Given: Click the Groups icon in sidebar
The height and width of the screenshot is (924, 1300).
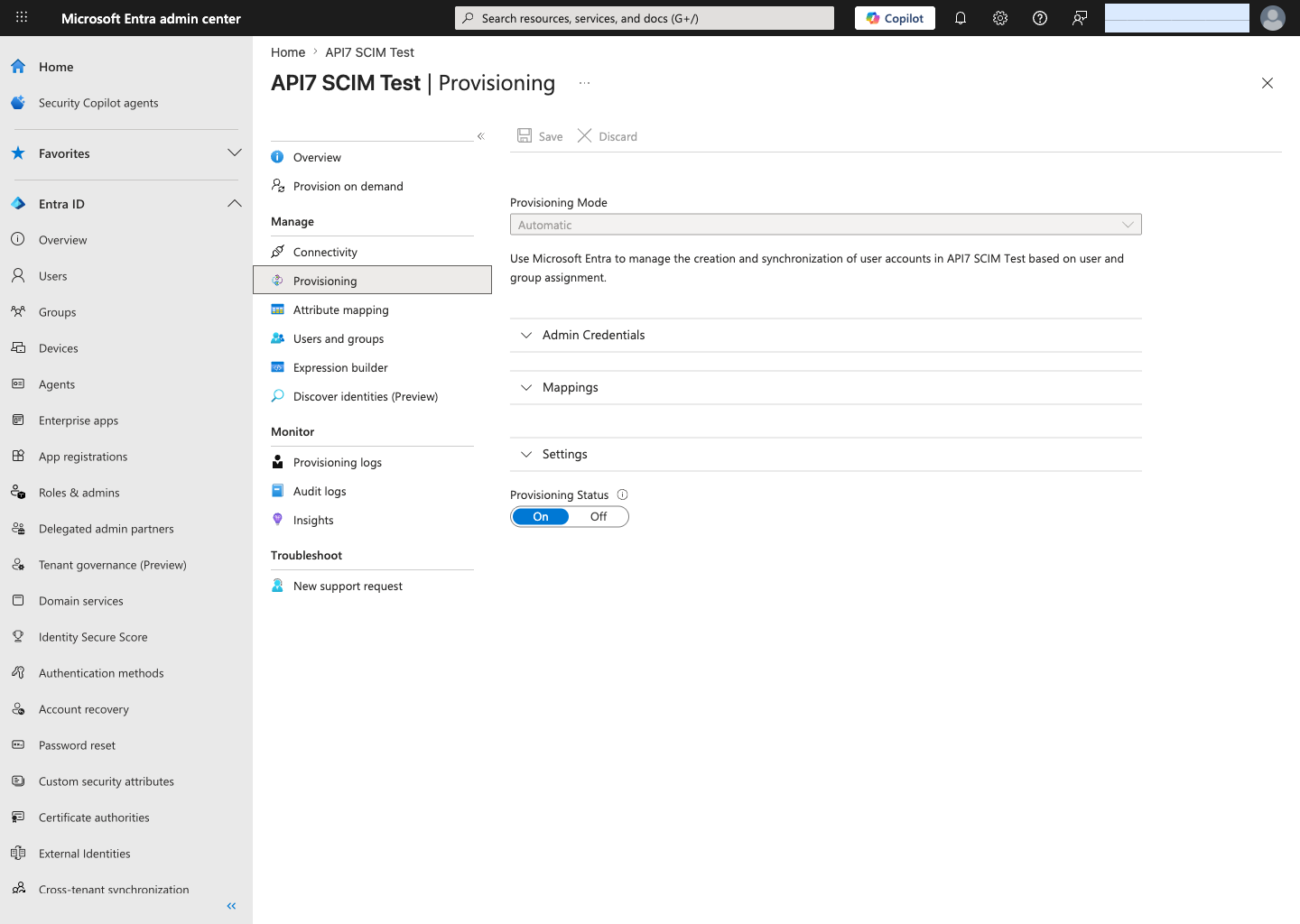Looking at the screenshot, I should pyautogui.click(x=18, y=311).
